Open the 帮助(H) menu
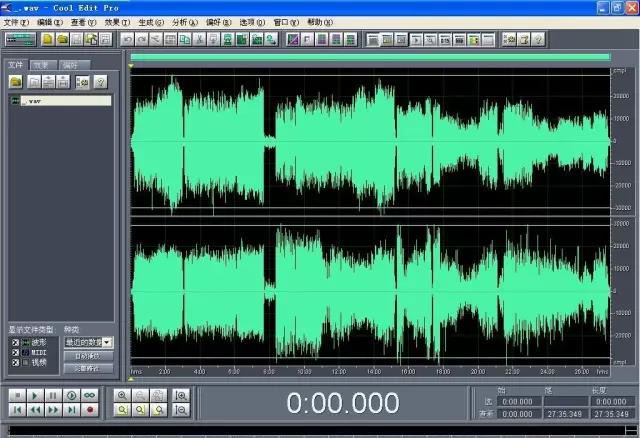The height and width of the screenshot is (438, 640). [320, 22]
